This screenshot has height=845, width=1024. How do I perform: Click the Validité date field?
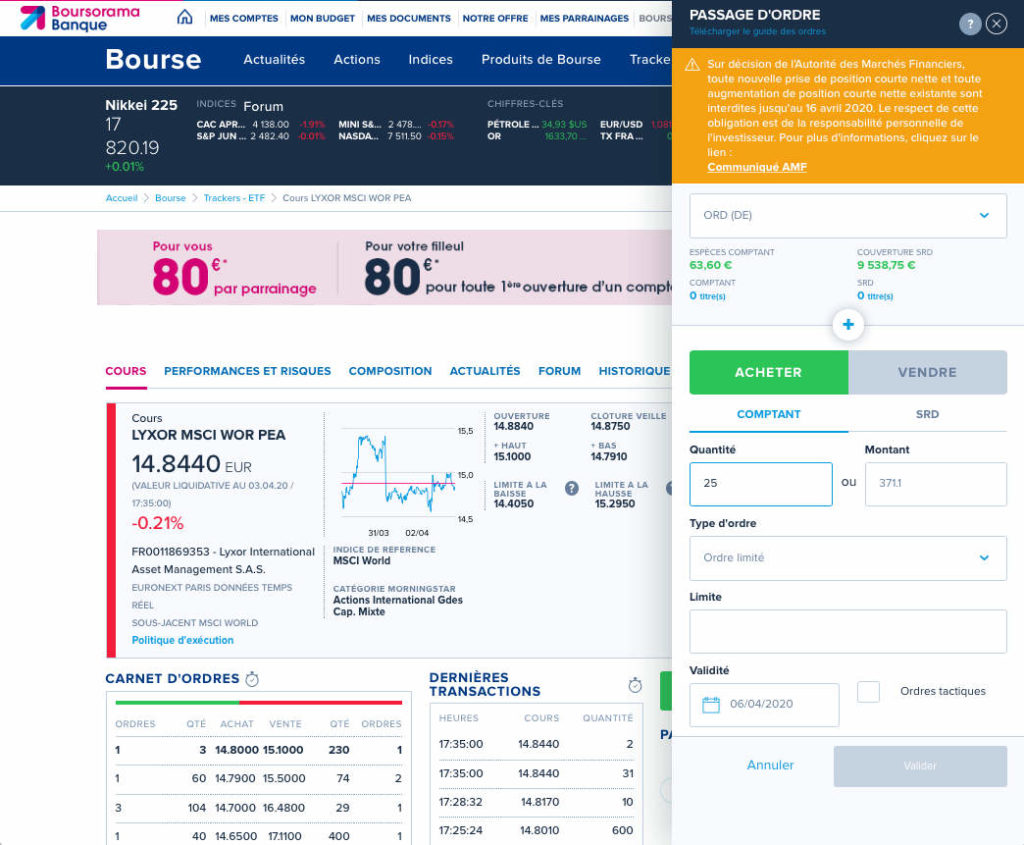[x=764, y=705]
